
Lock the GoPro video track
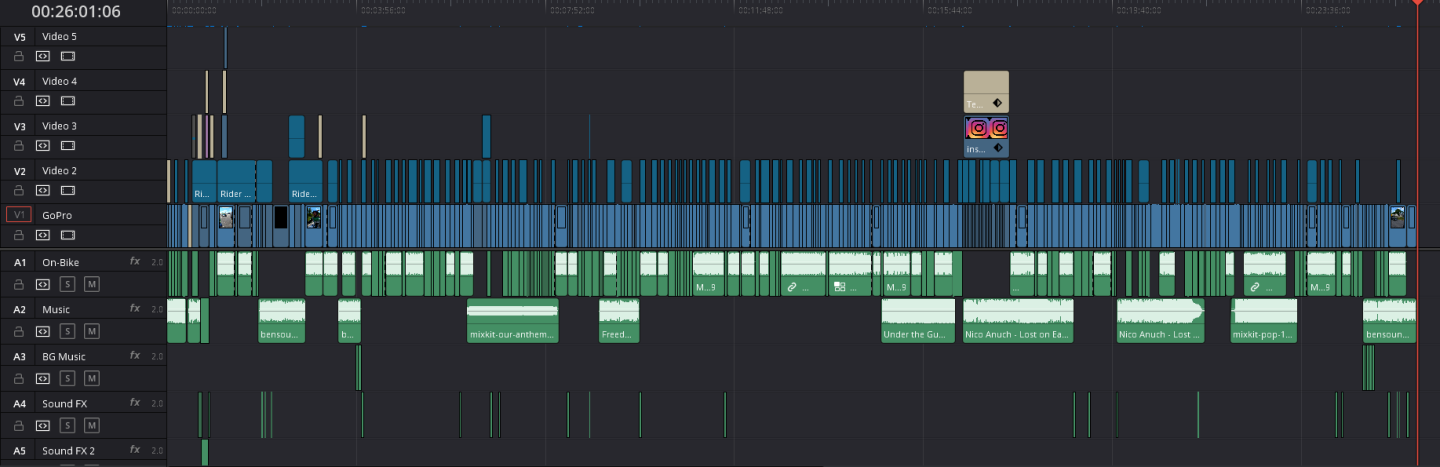(18, 235)
